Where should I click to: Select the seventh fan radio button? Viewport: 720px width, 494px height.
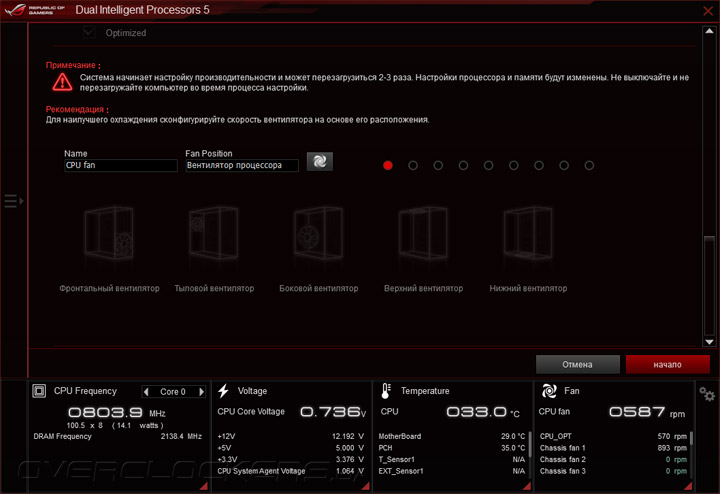[539, 165]
